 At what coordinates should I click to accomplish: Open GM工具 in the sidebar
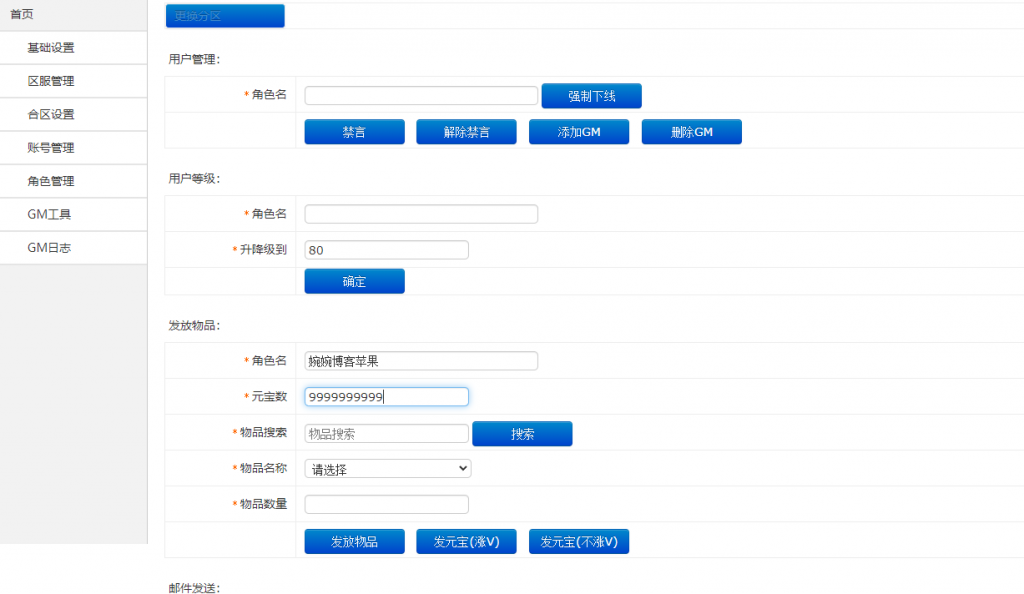(x=49, y=214)
